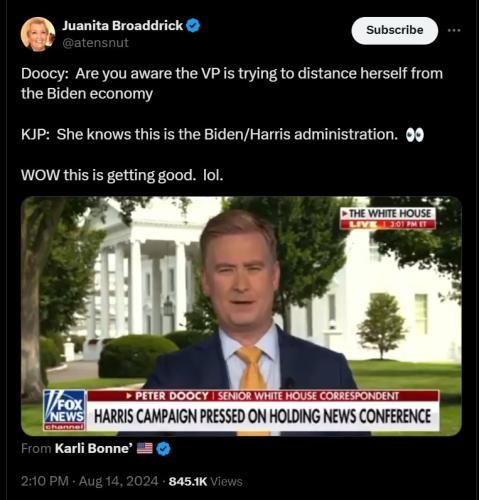Click the blue verified badge beside Juanita Broaddrick
Image resolution: width=479 pixels, height=500 pixels.
(x=193, y=26)
